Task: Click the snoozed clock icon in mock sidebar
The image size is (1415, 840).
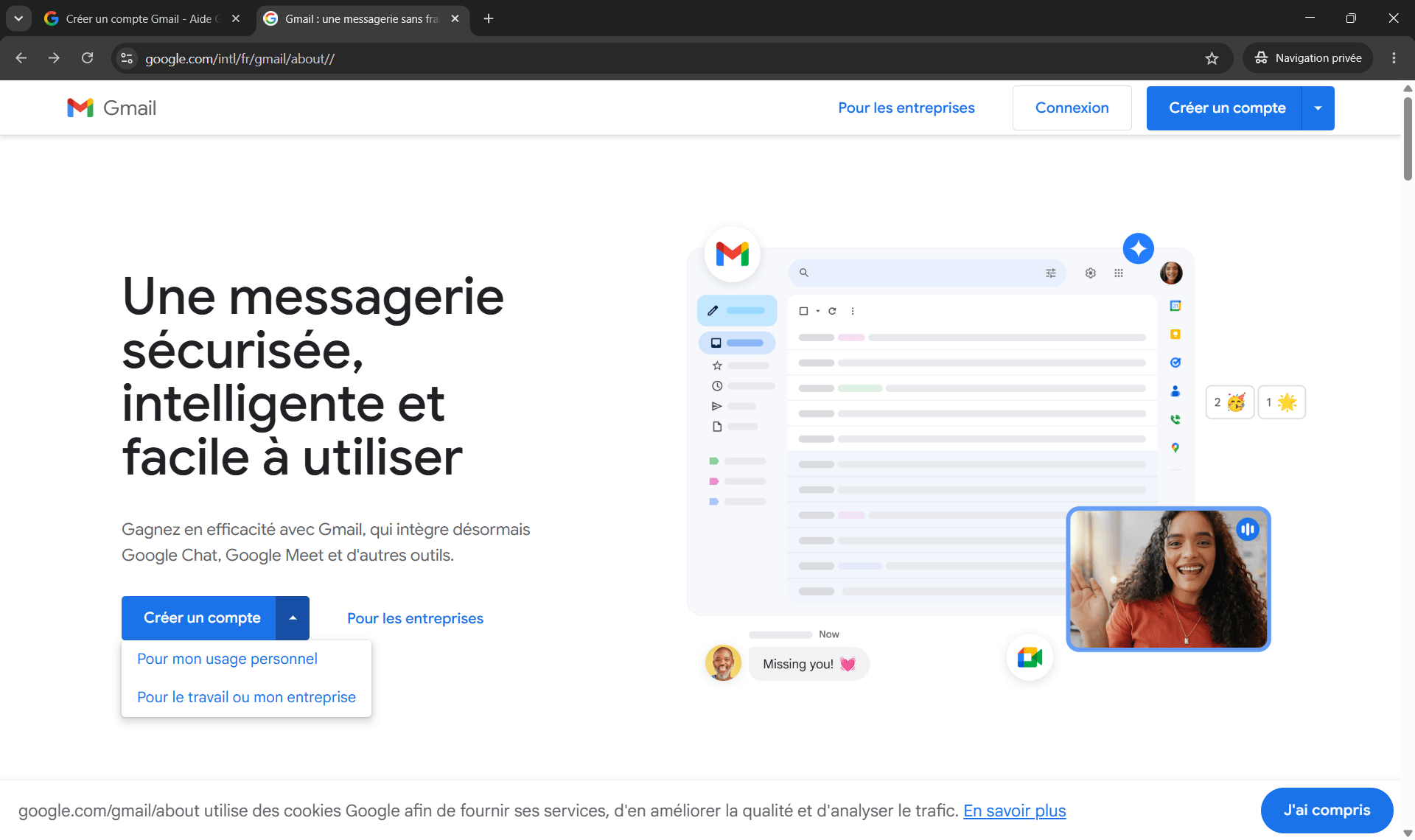Action: pos(717,386)
